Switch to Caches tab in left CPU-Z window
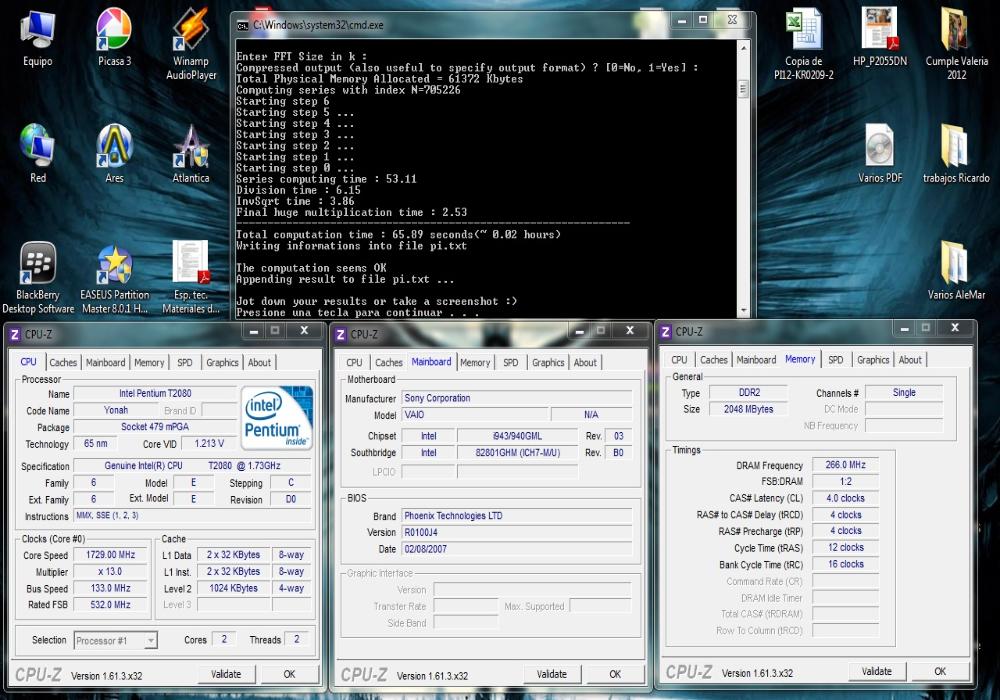Image resolution: width=1000 pixels, height=700 pixels. click(63, 362)
